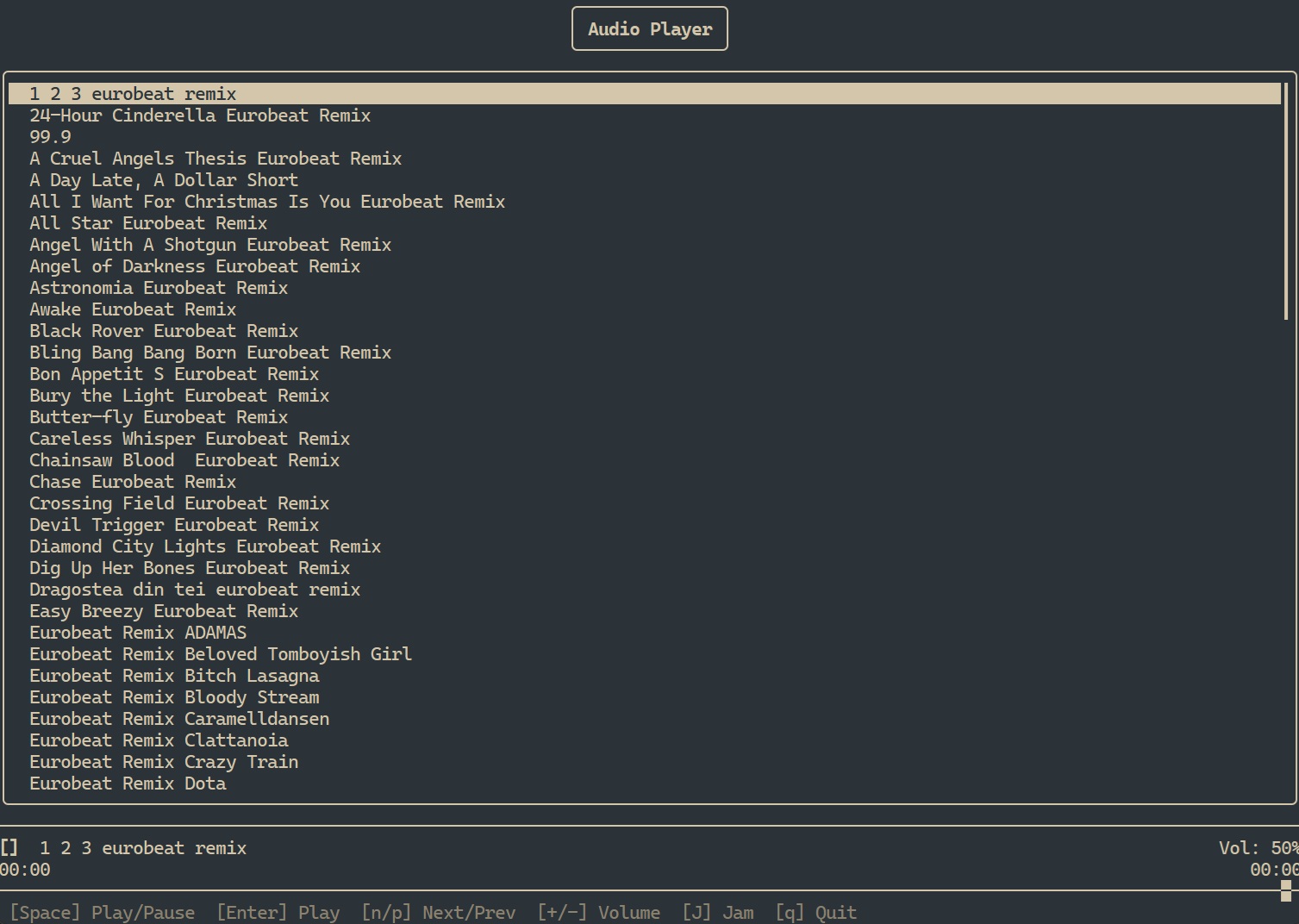This screenshot has width=1299, height=924.
Task: Click the elapsed time '00:00' display
Action: (23, 870)
